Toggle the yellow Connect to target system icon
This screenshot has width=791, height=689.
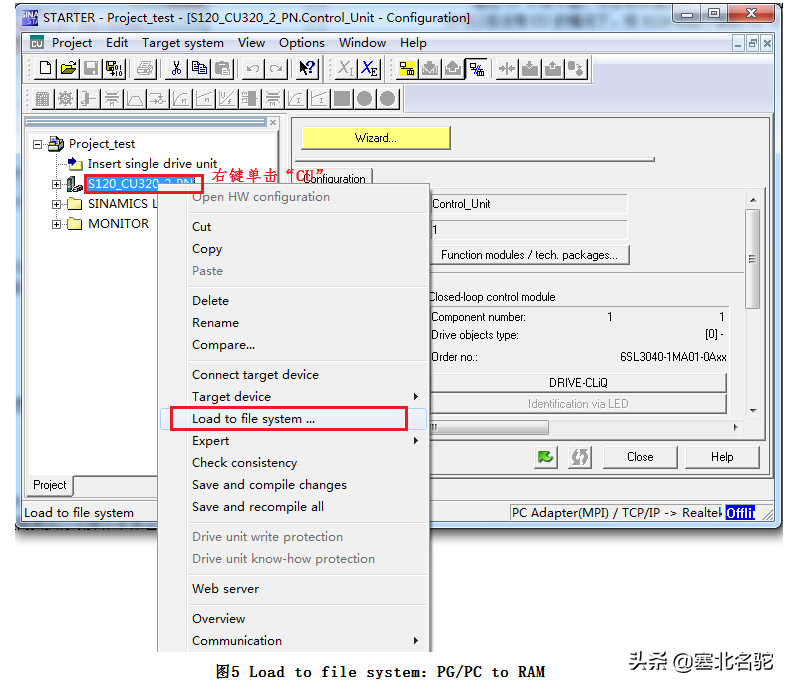(407, 69)
